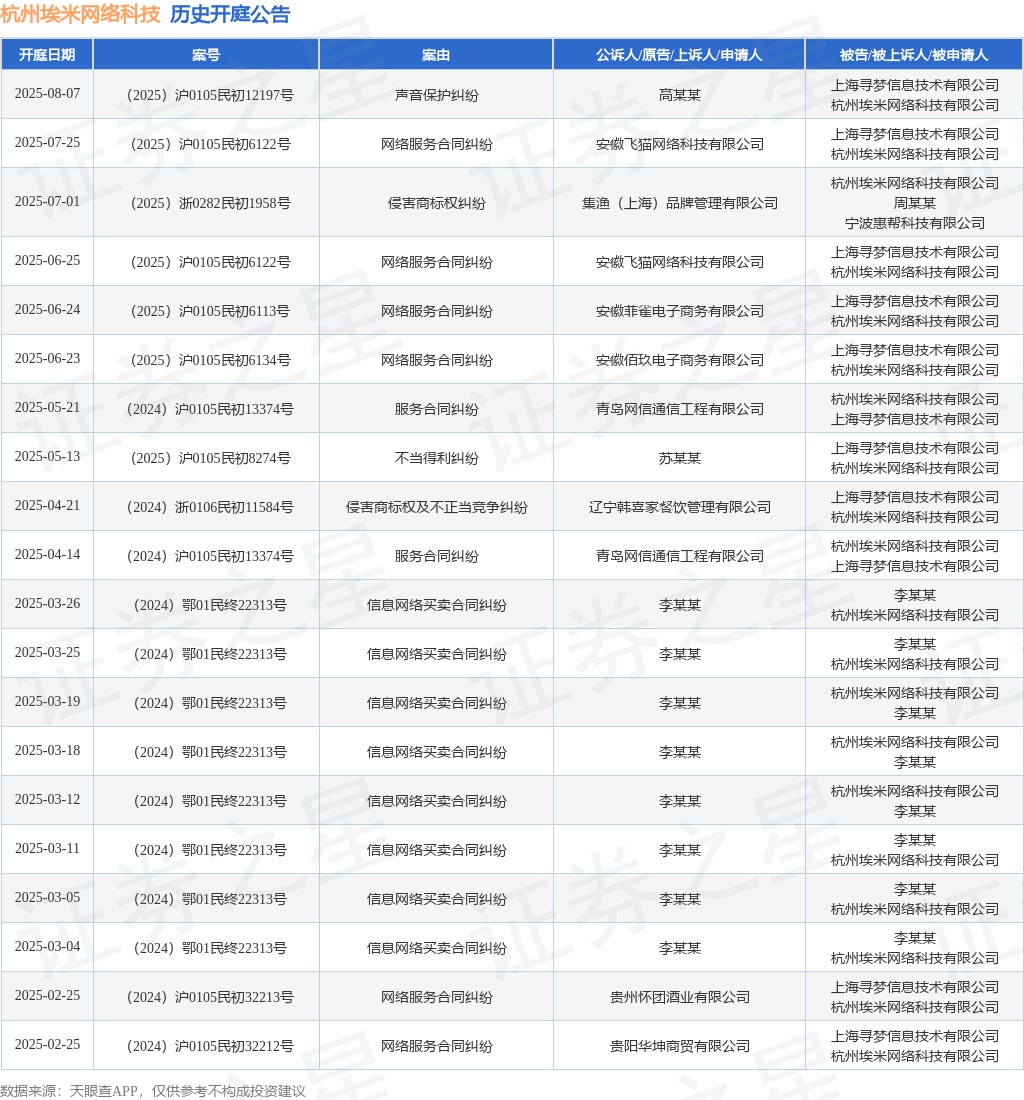Click 侵害商标权及不正当竞争纠纷 cell
This screenshot has width=1024, height=1100.
436,507
